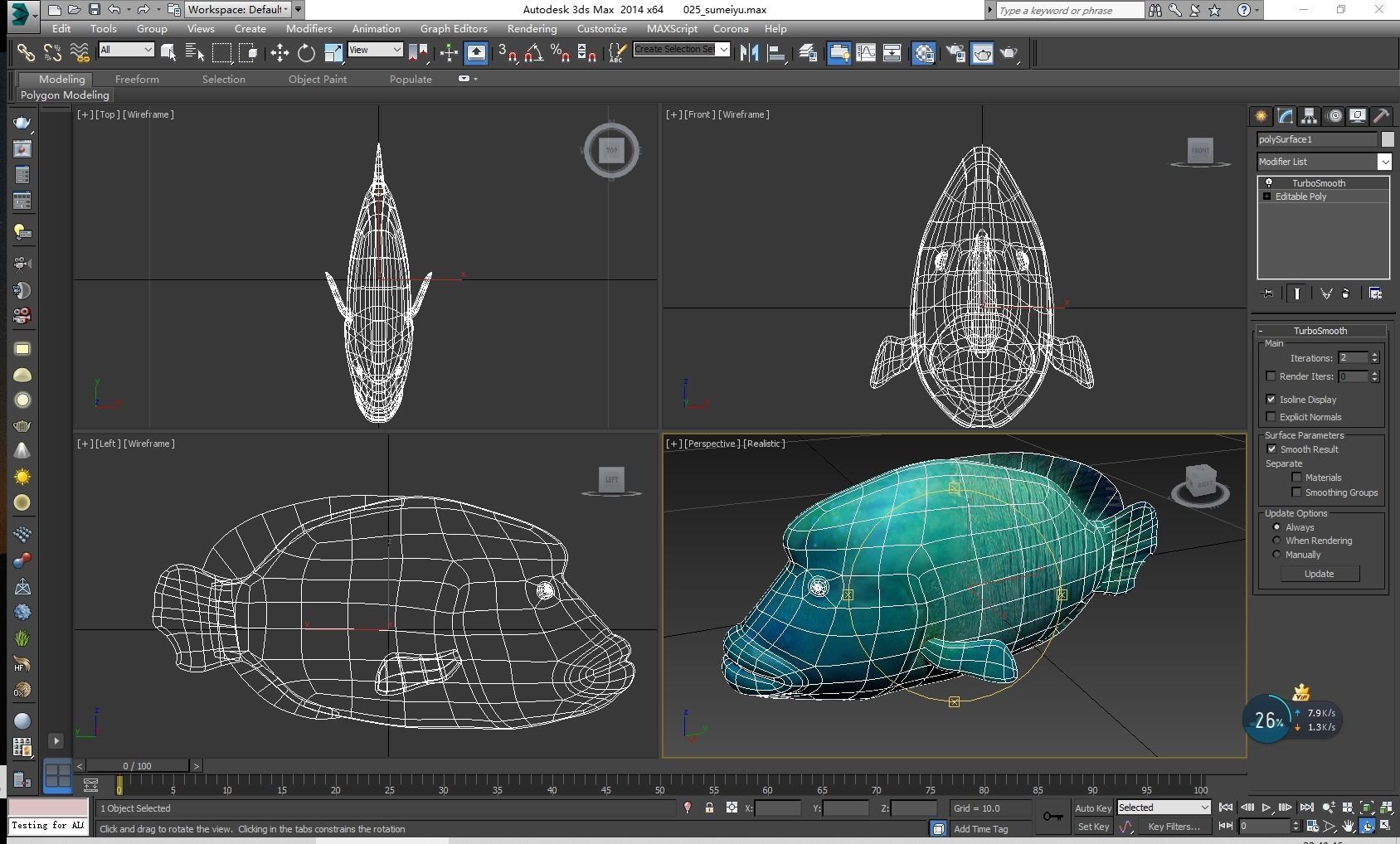This screenshot has height=844, width=1400.
Task: Activate the Select and Rotate tool
Action: coord(306,53)
